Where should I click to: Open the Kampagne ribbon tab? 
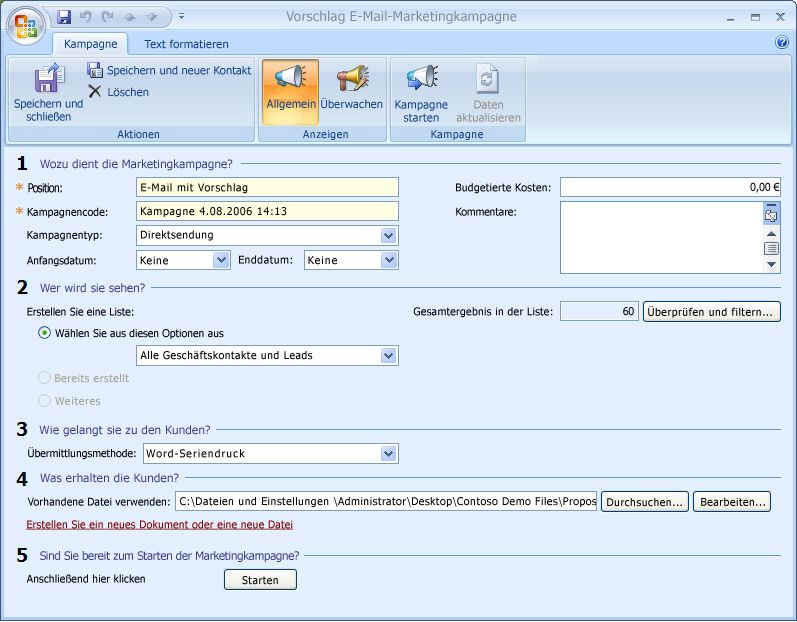[x=90, y=44]
